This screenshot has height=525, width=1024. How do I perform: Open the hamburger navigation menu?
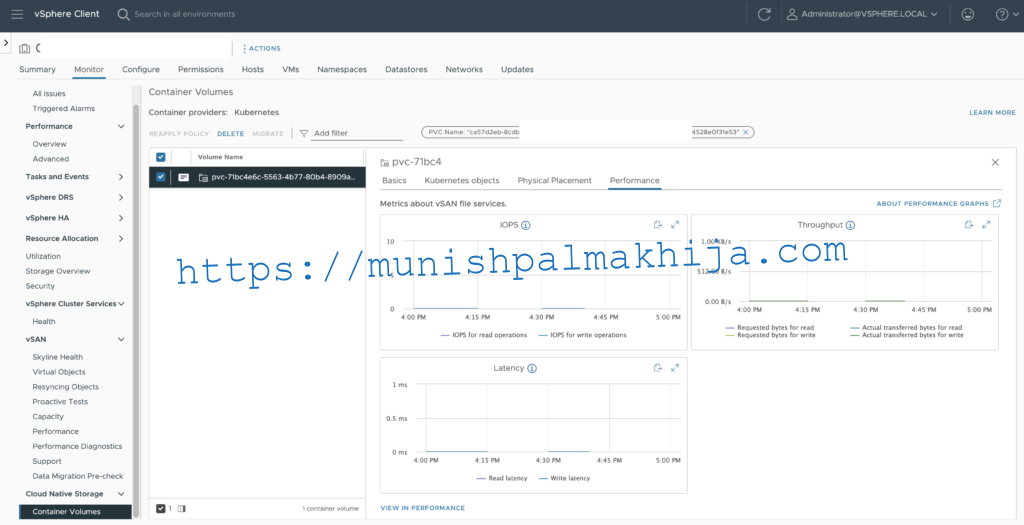coord(17,14)
